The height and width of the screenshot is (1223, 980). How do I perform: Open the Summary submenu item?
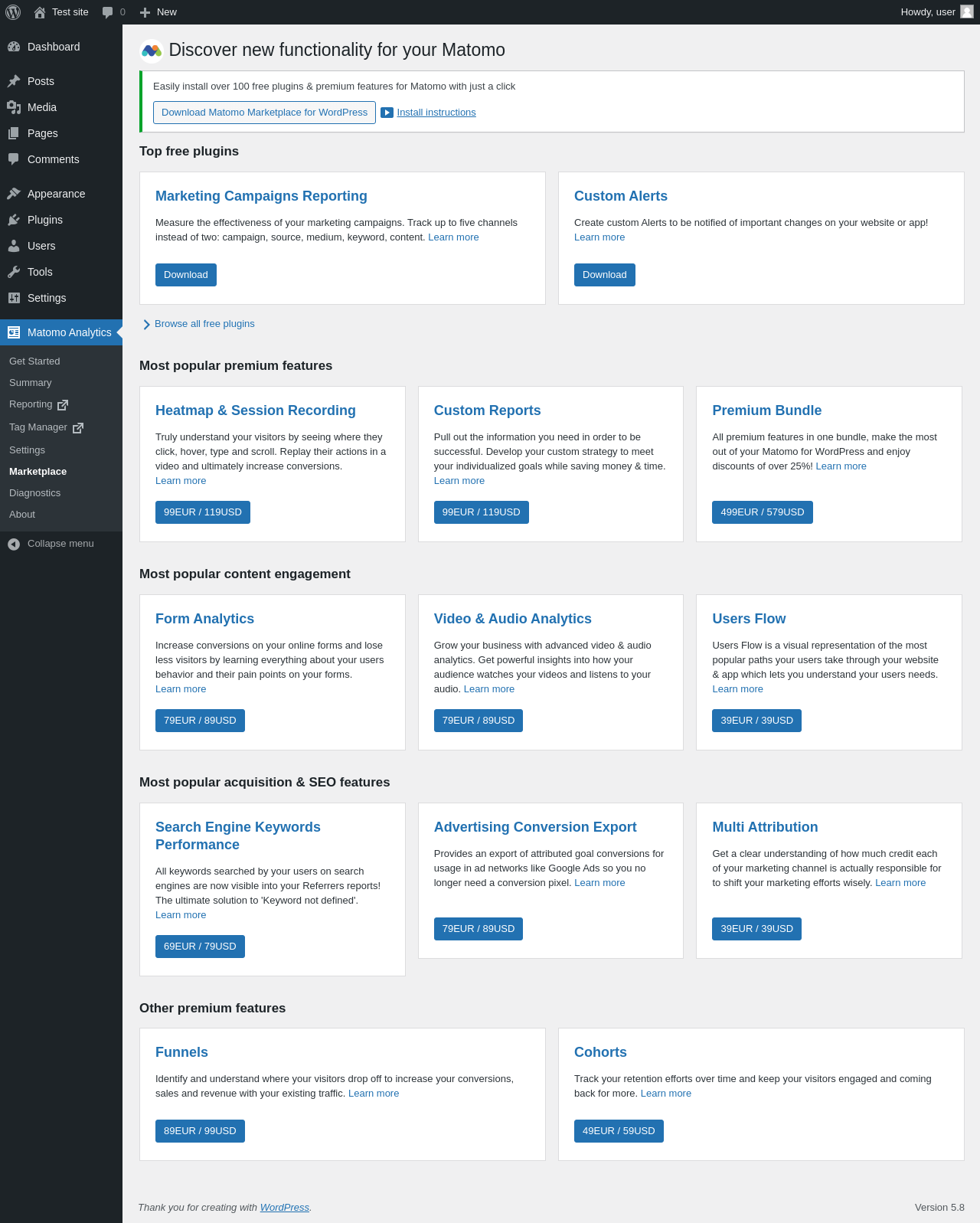coord(31,383)
